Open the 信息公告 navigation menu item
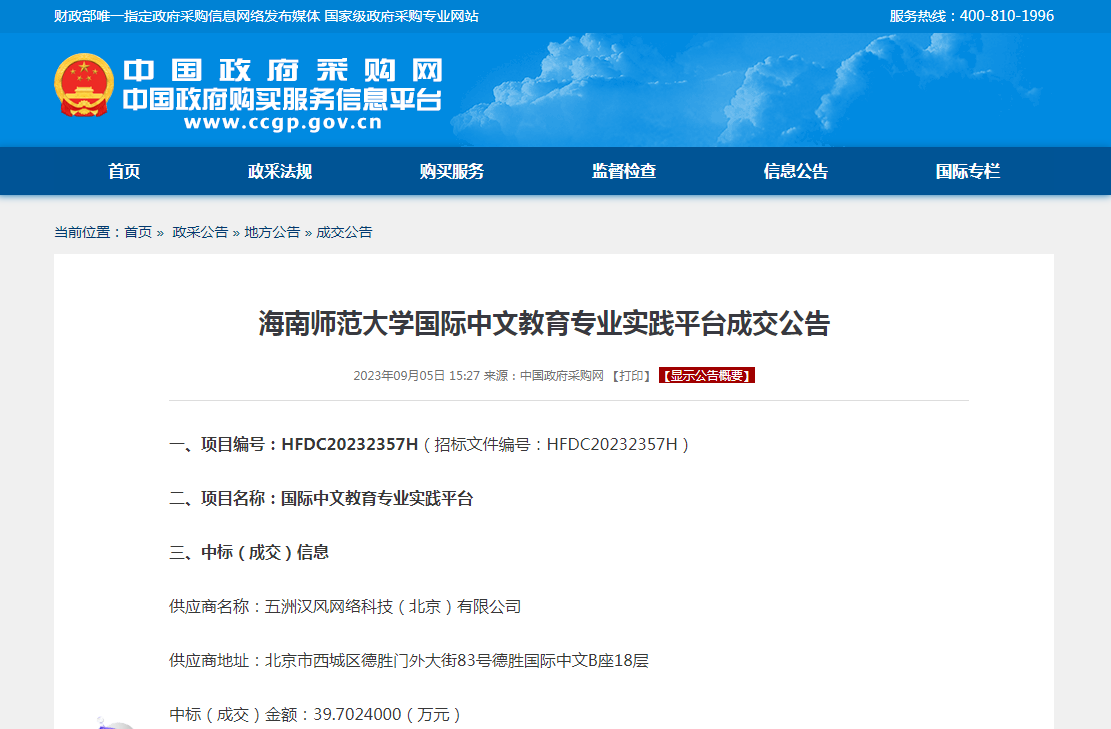 (x=796, y=171)
